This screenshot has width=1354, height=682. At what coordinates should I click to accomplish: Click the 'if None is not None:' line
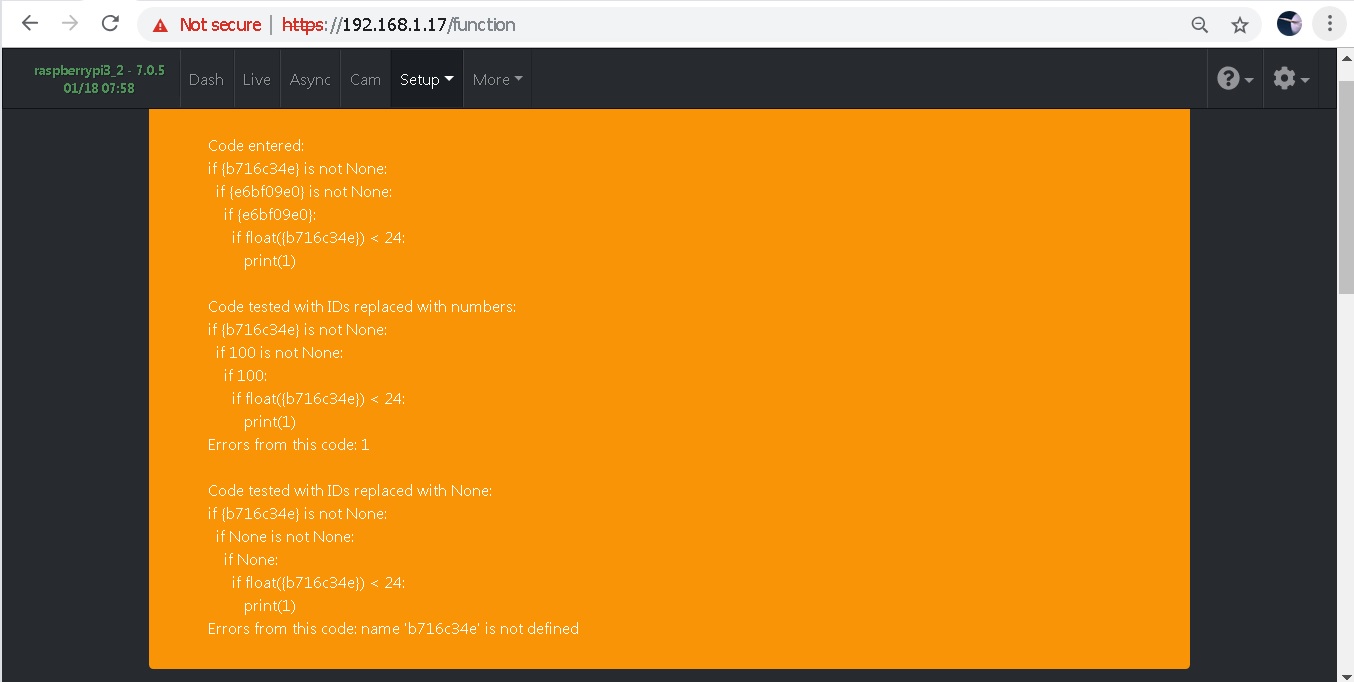click(285, 537)
